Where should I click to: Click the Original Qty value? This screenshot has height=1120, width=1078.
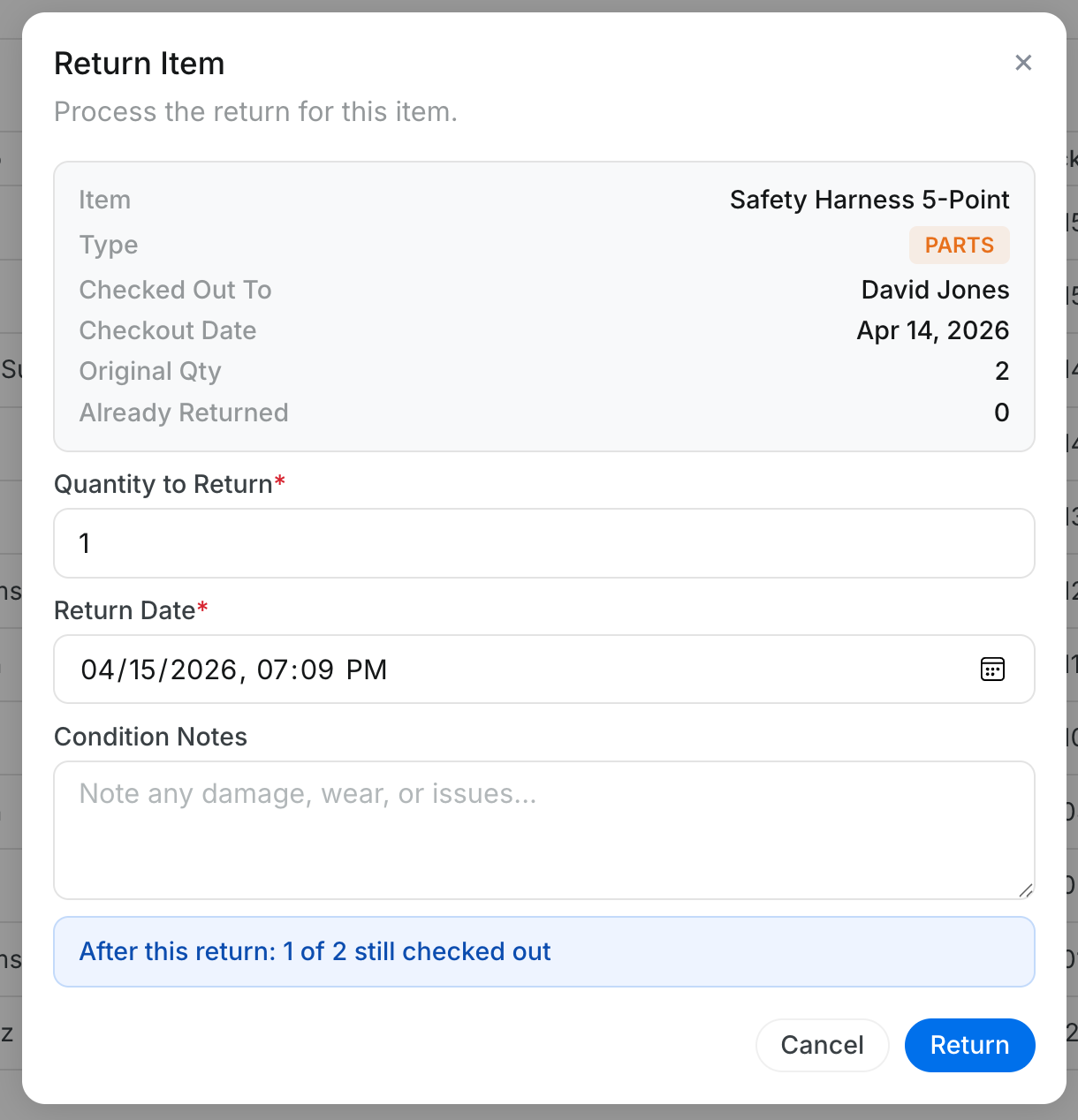(1002, 371)
